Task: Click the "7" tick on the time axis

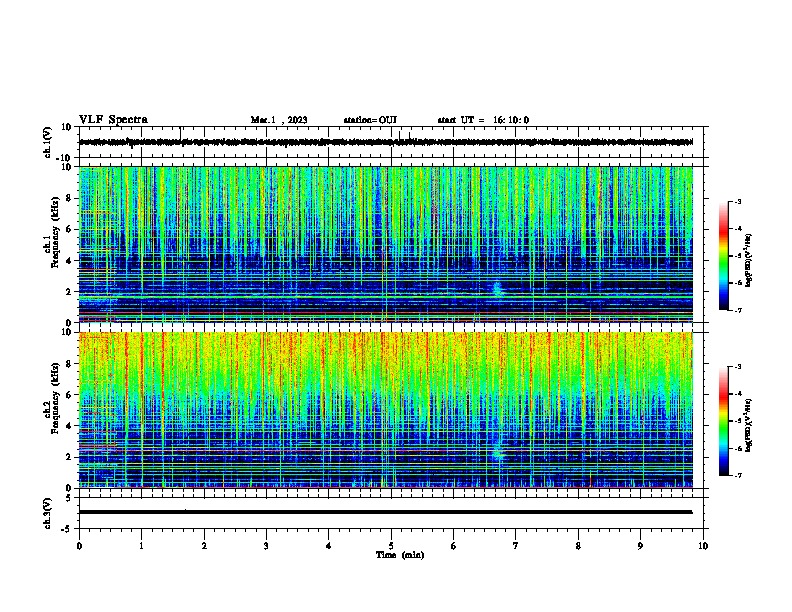Action: point(516,546)
